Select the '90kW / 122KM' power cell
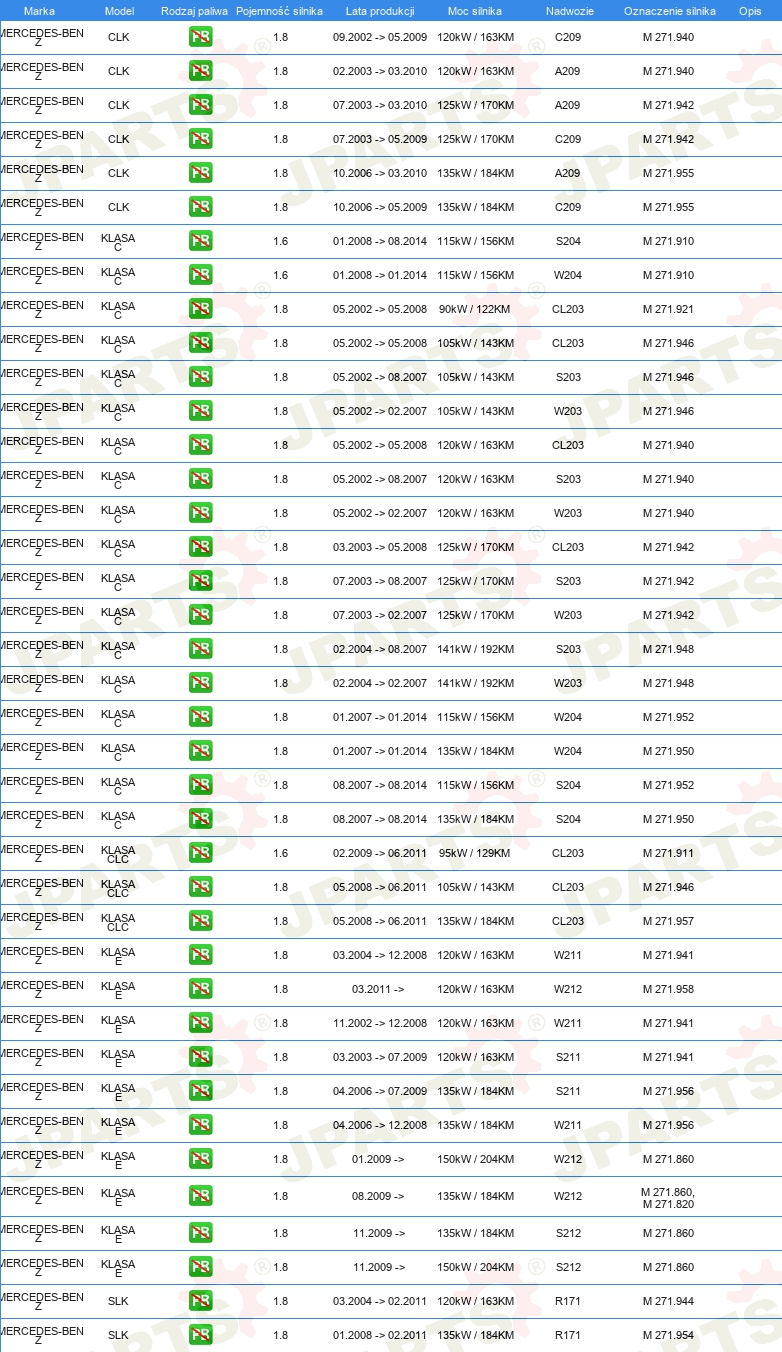Image resolution: width=782 pixels, height=1352 pixels. tap(475, 309)
